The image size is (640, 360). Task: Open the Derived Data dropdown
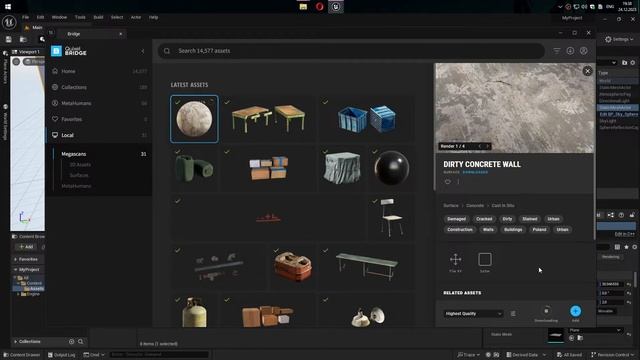pos(526,355)
